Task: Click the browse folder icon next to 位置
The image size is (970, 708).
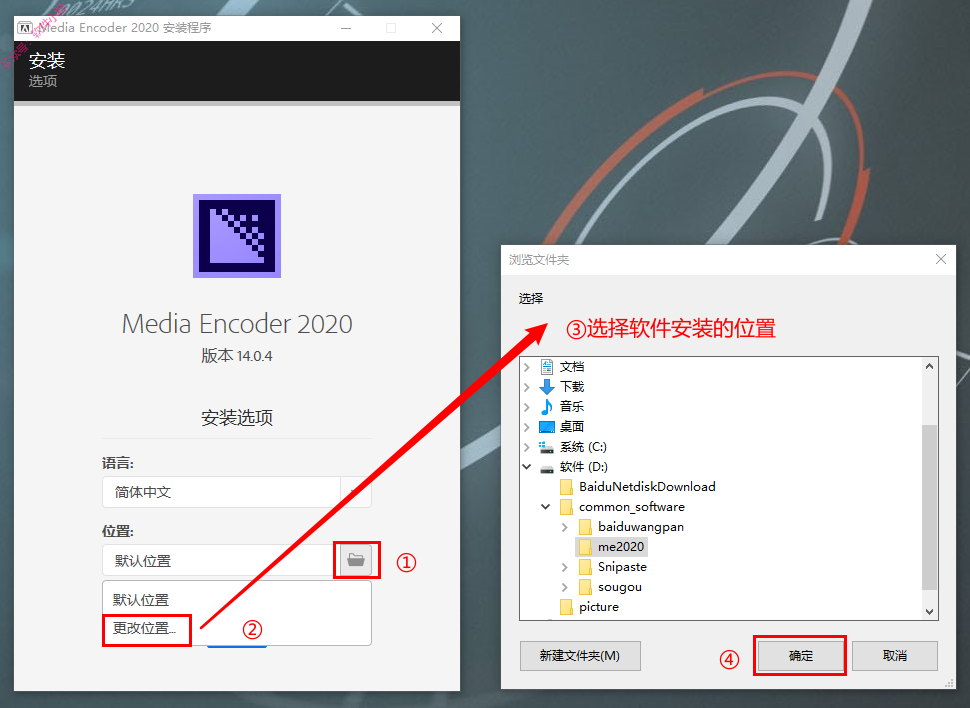Action: tap(356, 560)
